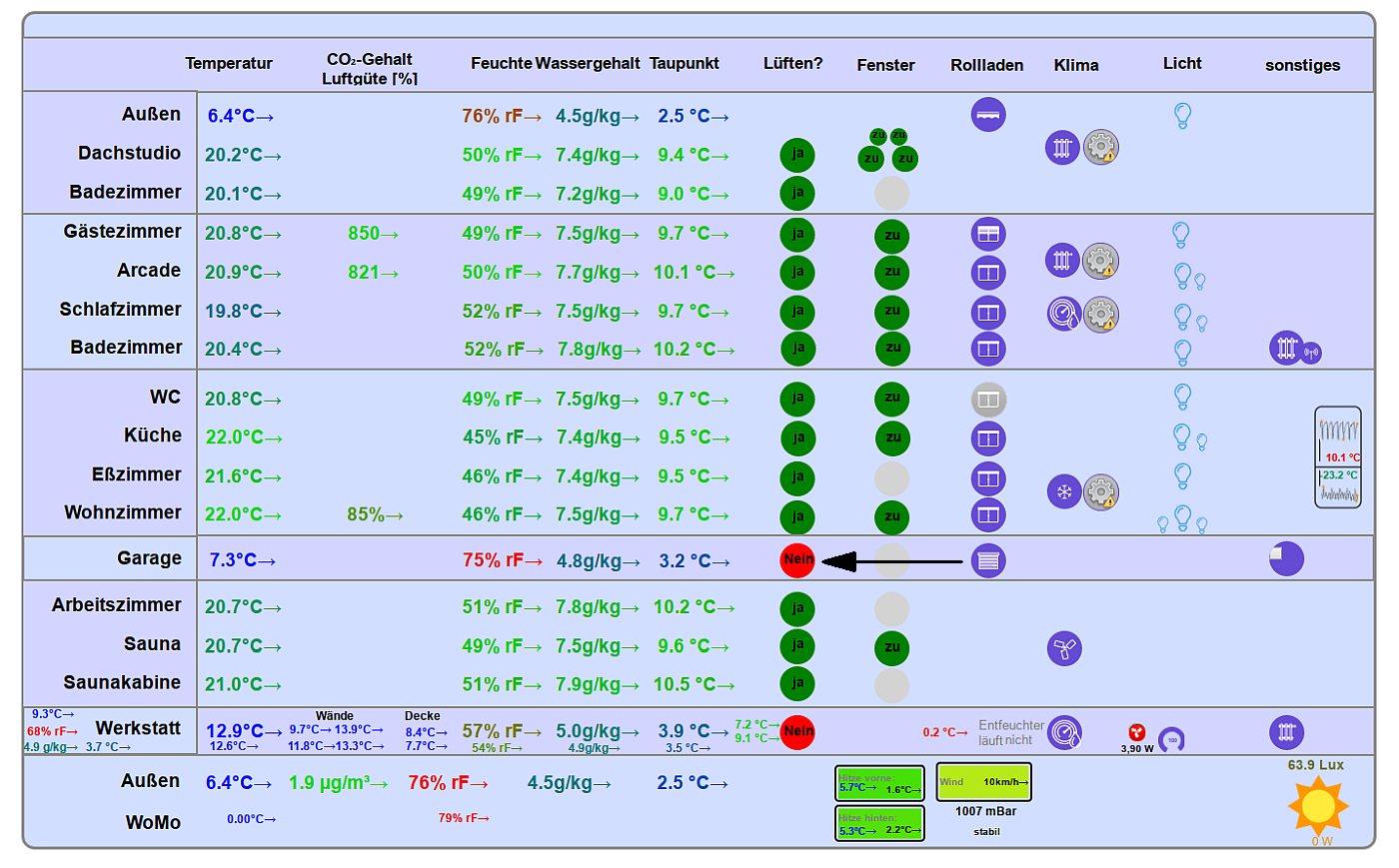Click the Entfeuchter läuft nicht status text
This screenshot has width=1399, height=868.
1010,733
